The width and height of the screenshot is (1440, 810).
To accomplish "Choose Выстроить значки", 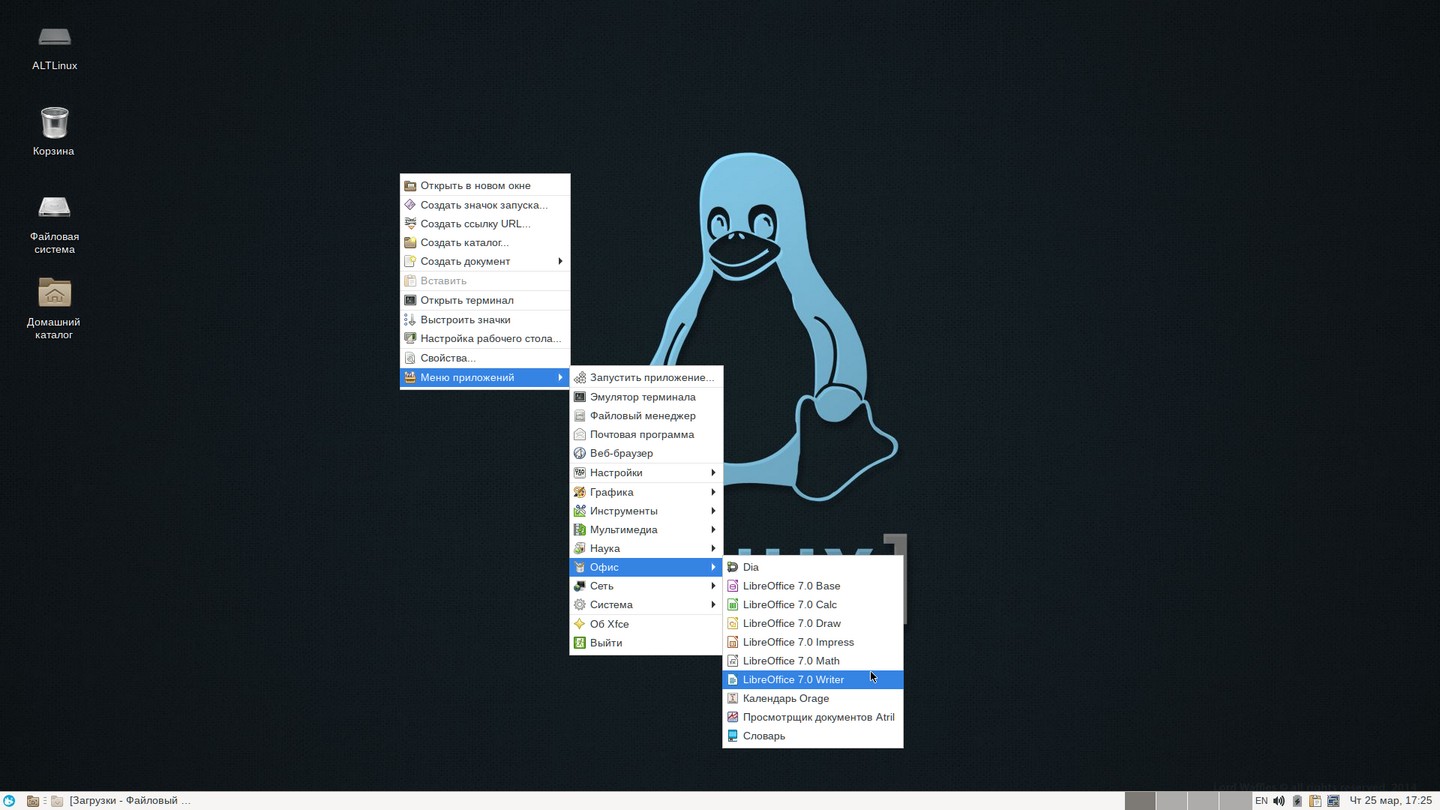I will (x=485, y=320).
